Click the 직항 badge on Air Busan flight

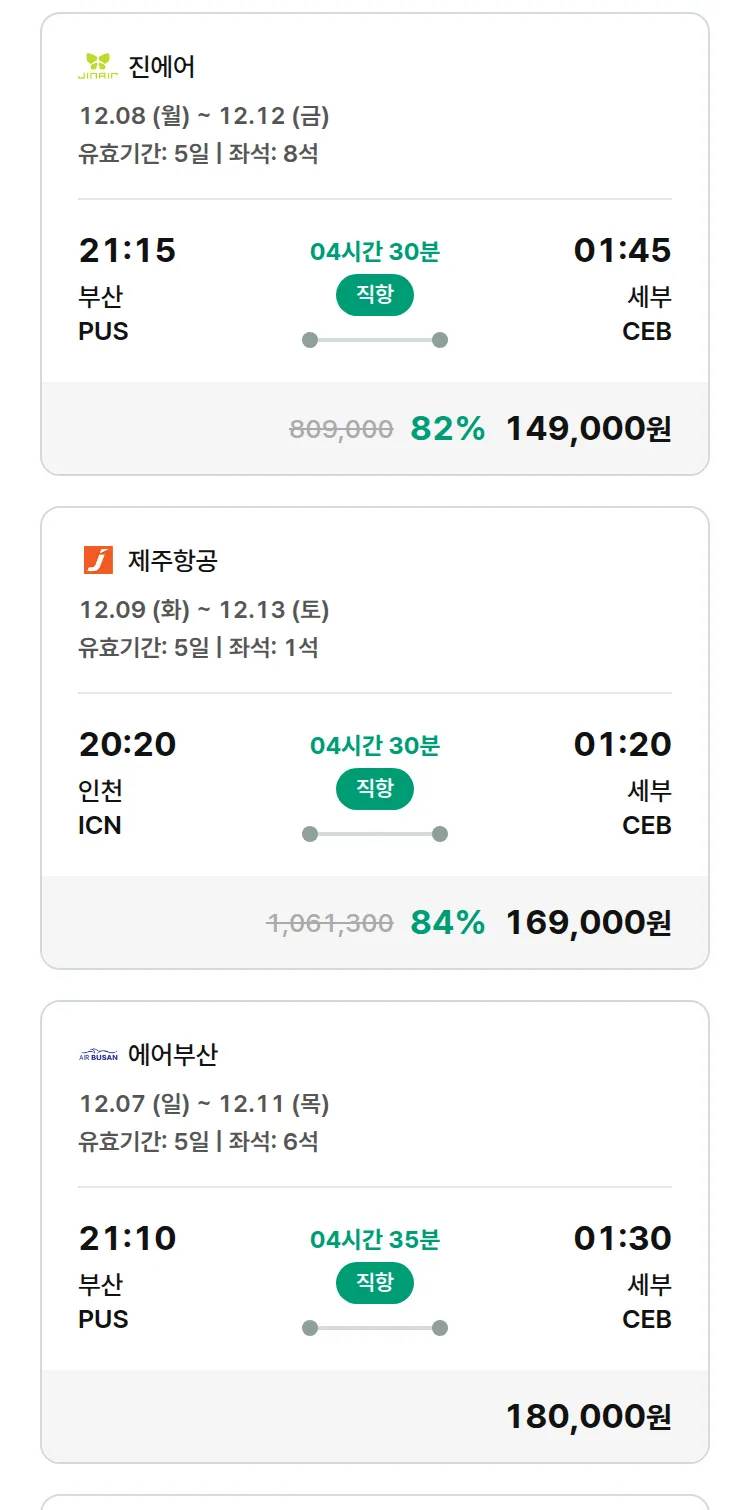374,1283
